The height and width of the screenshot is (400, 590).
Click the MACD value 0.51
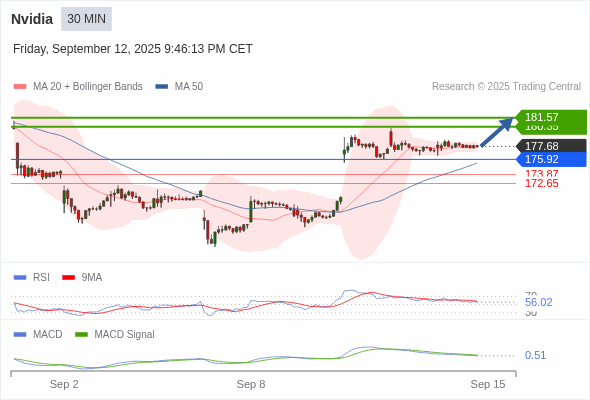(x=535, y=355)
